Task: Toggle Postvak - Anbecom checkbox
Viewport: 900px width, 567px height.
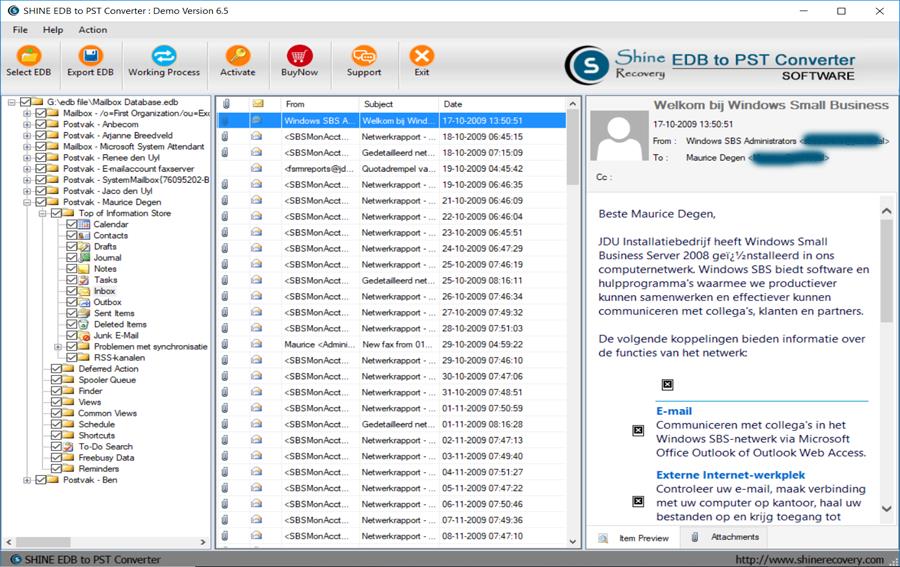Action: pyautogui.click(x=40, y=125)
